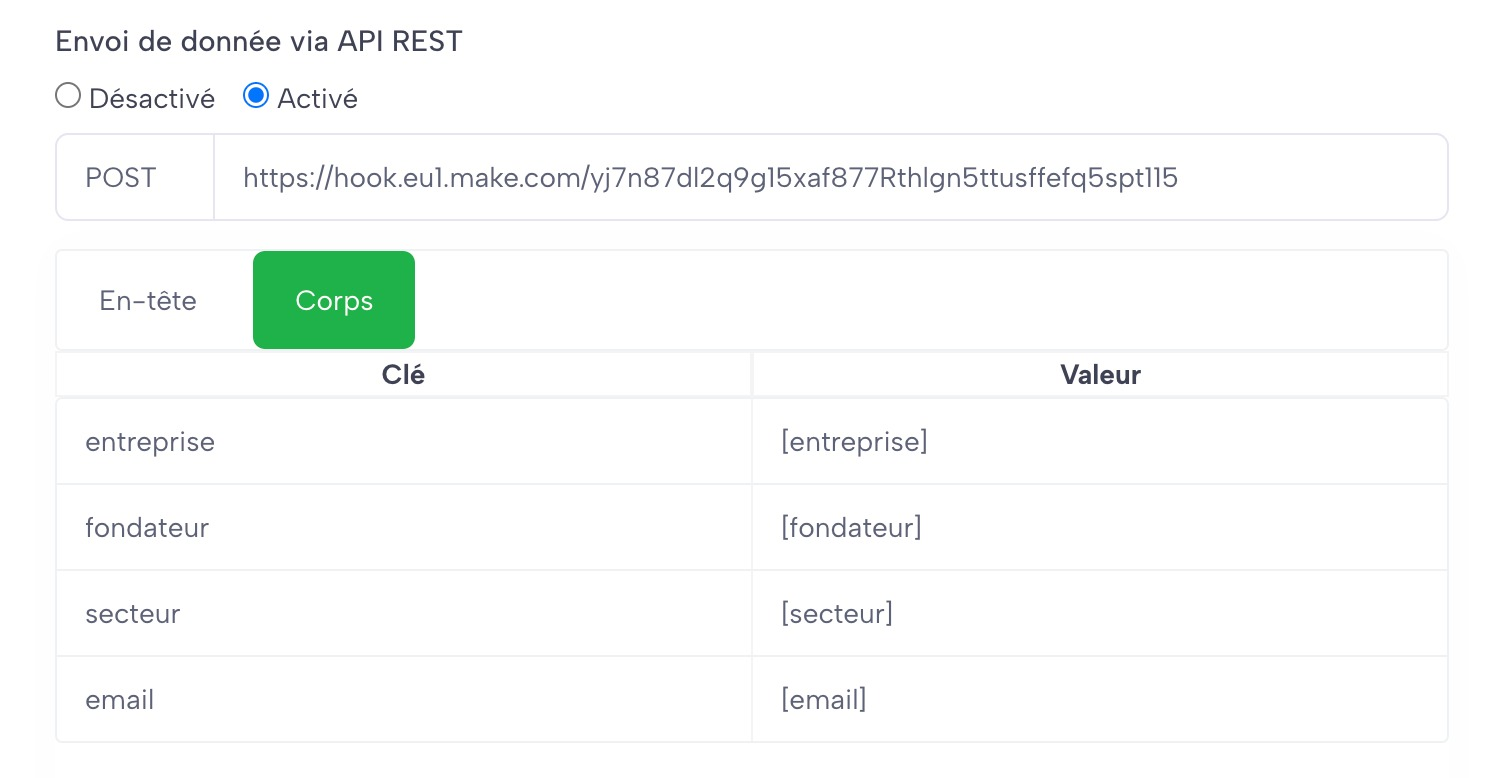Edit the fondateur key cell
This screenshot has height=778, width=1498.
click(403, 528)
